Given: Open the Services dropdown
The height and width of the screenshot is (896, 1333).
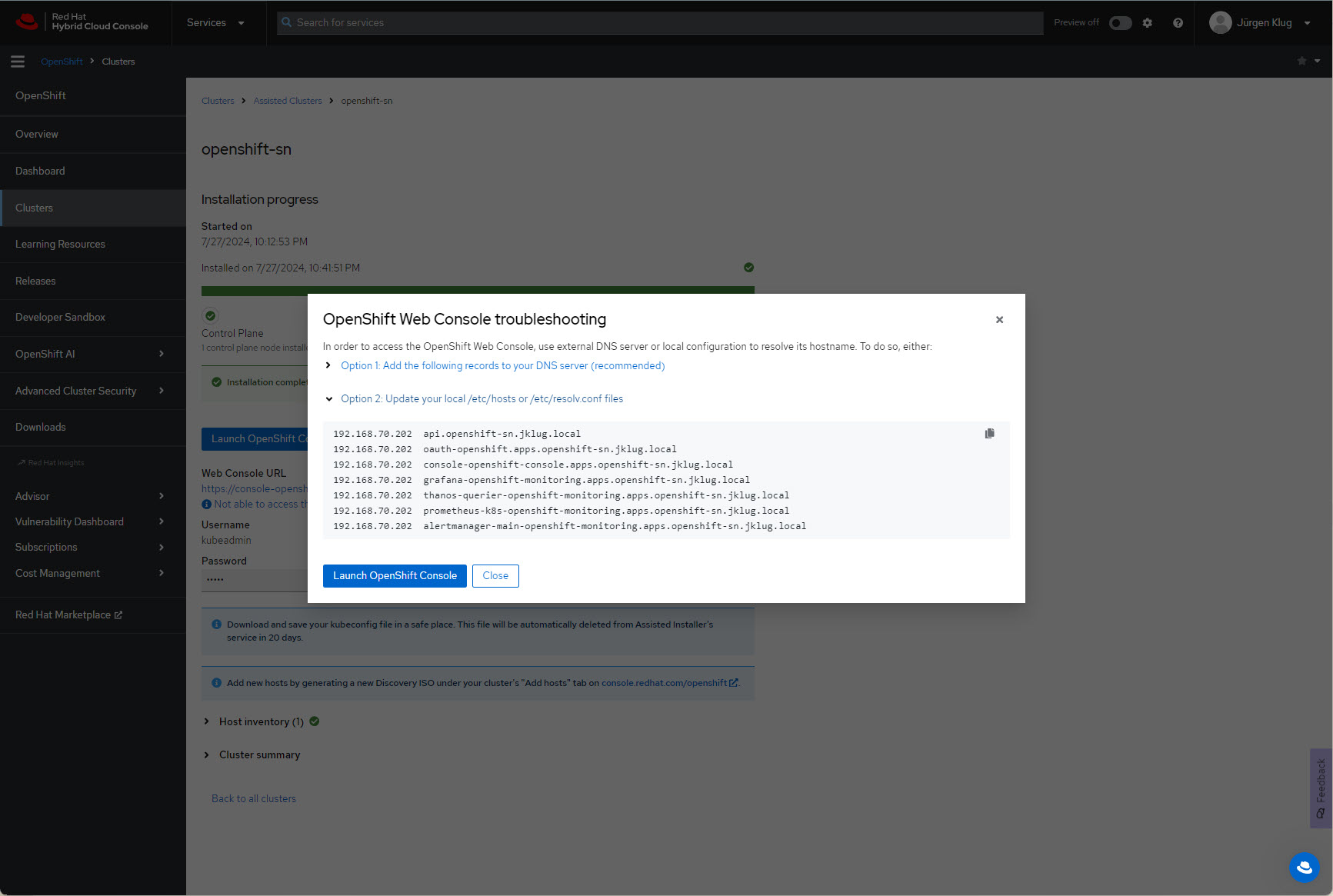Looking at the screenshot, I should [215, 23].
